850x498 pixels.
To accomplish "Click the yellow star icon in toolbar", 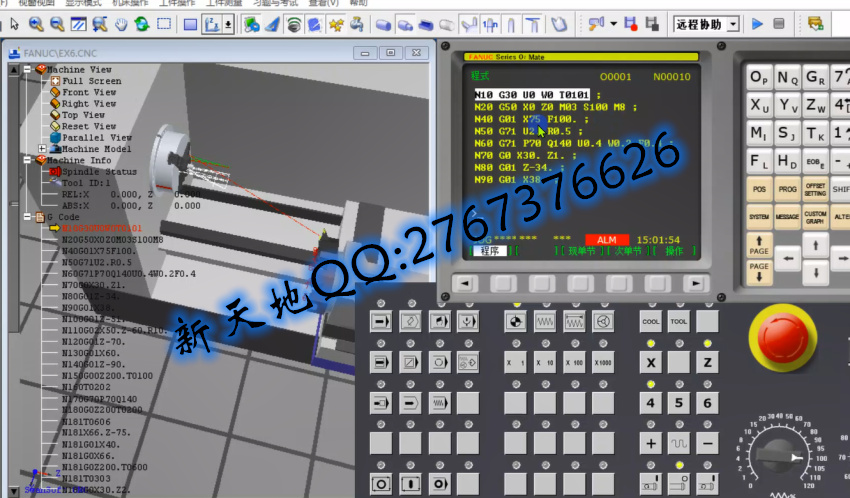I will 336,24.
